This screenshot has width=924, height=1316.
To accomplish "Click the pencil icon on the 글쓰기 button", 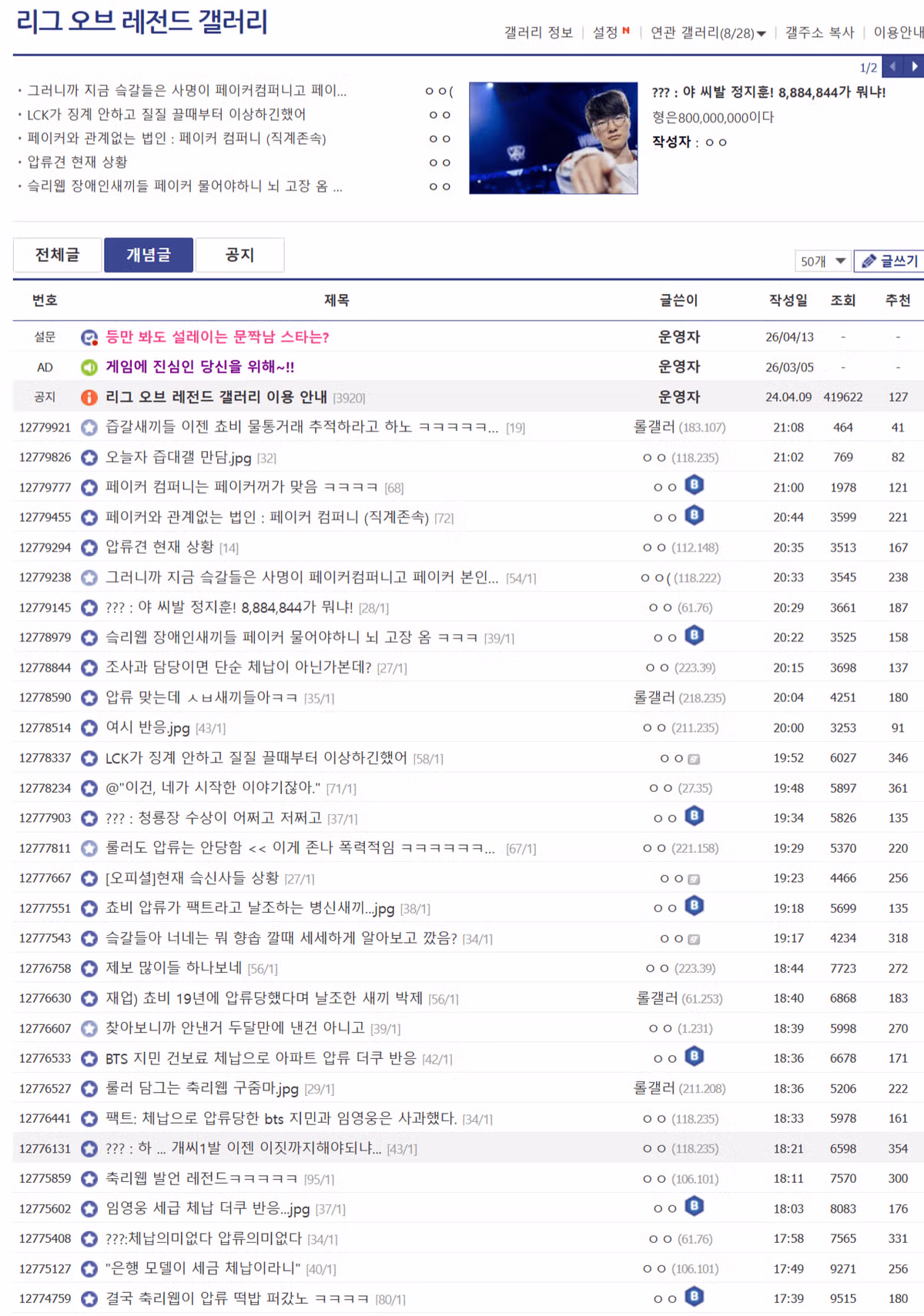I will [x=869, y=261].
